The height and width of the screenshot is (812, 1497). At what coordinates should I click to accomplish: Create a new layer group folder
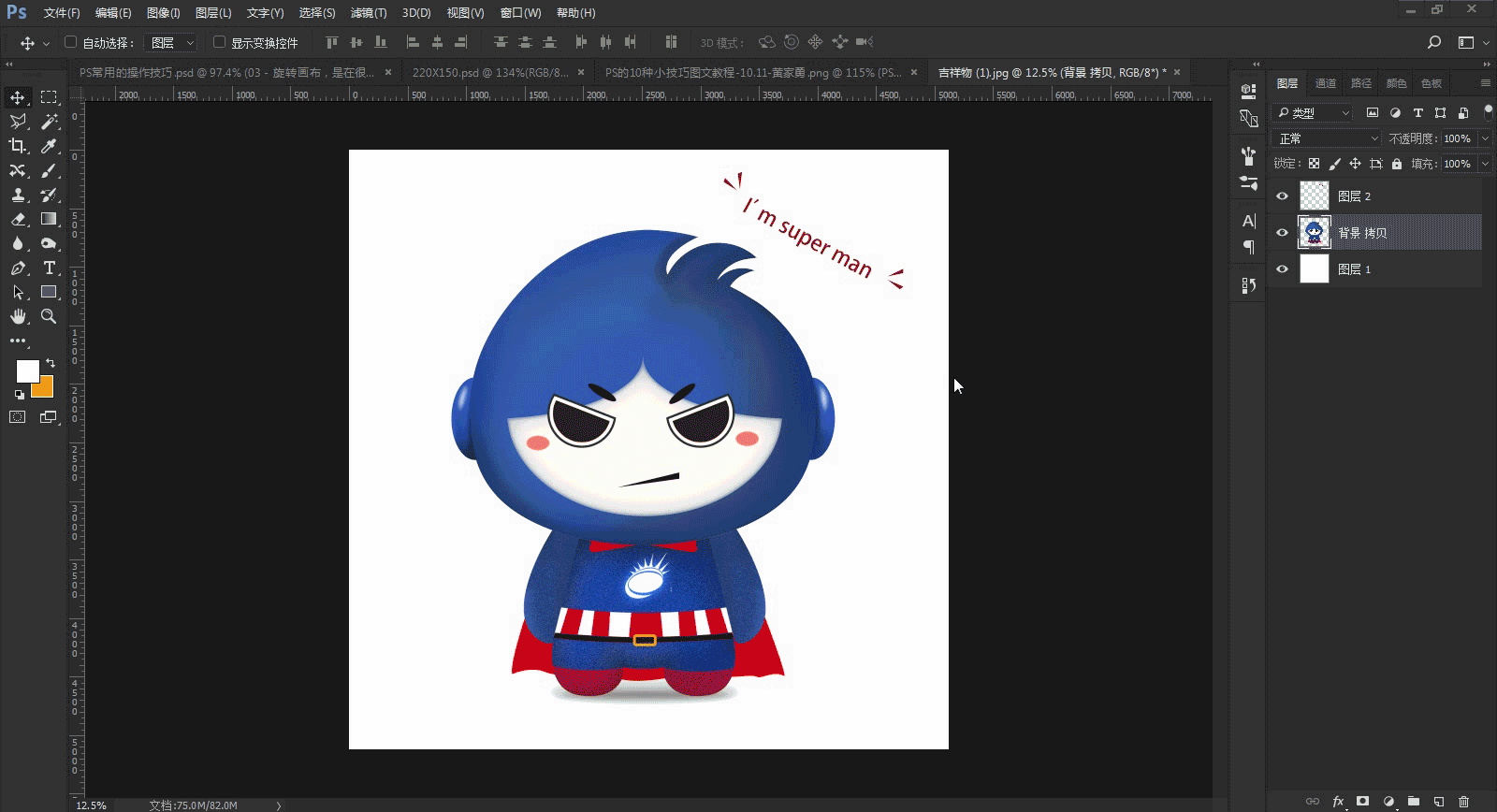coord(1414,802)
